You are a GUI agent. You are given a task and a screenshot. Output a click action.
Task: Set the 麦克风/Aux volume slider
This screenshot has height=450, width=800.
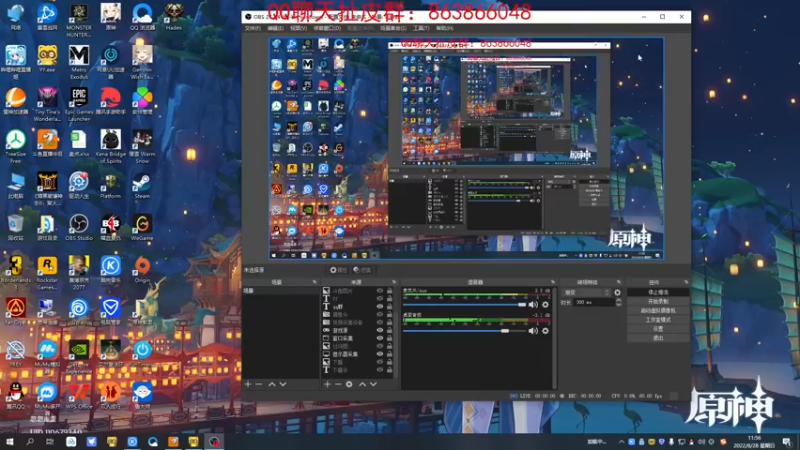click(x=464, y=305)
